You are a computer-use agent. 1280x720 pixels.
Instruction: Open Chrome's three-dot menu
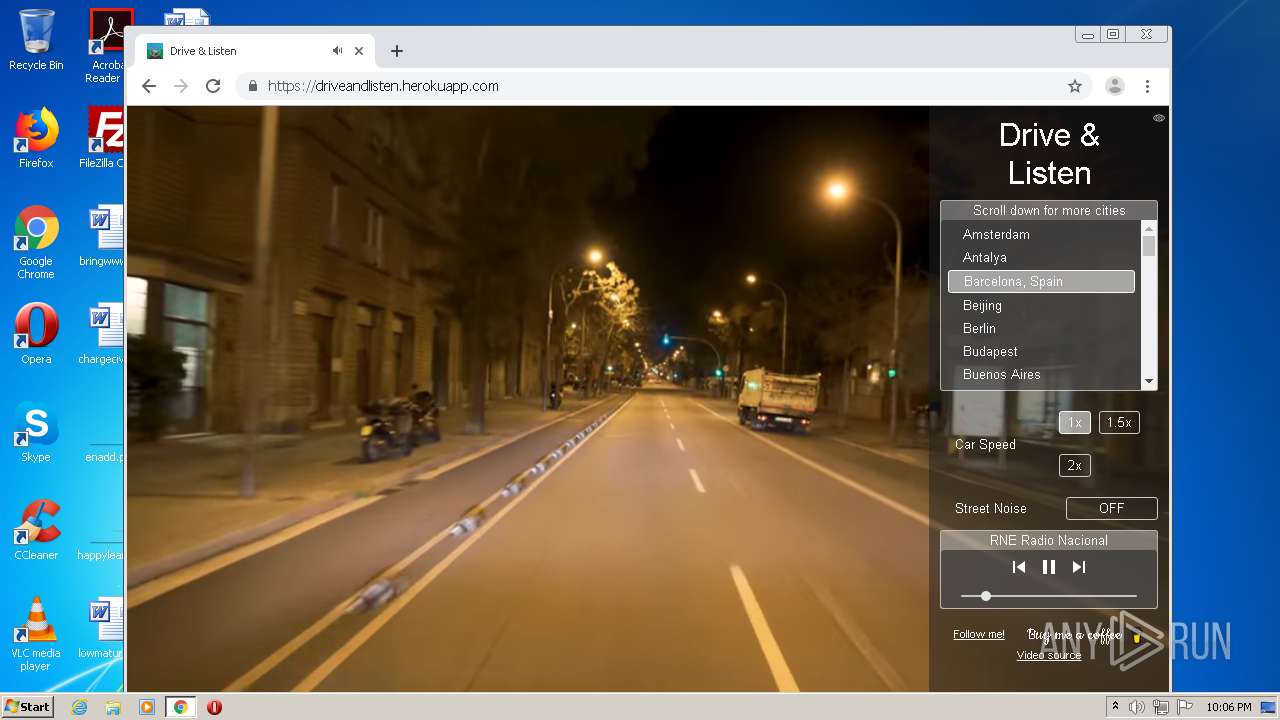coord(1147,86)
